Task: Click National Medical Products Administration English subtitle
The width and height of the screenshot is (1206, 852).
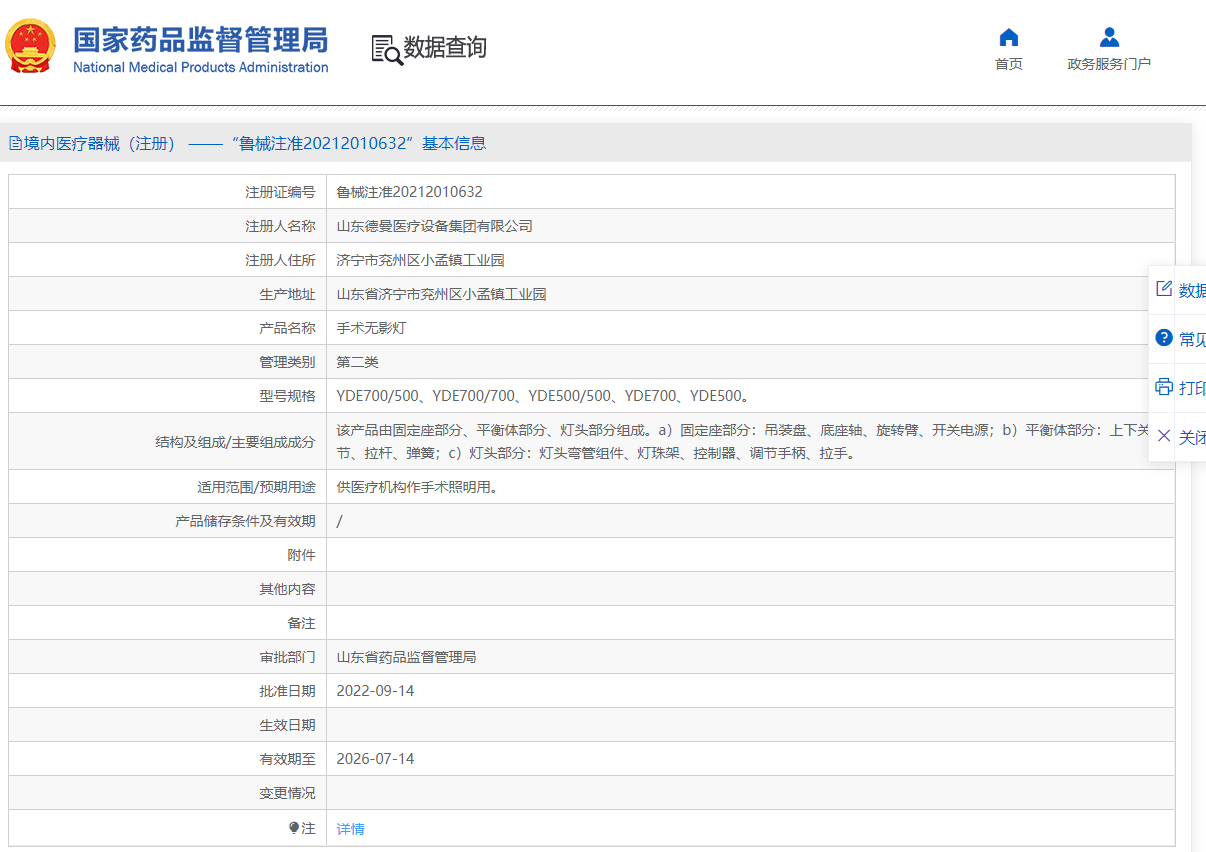Action: pyautogui.click(x=200, y=67)
